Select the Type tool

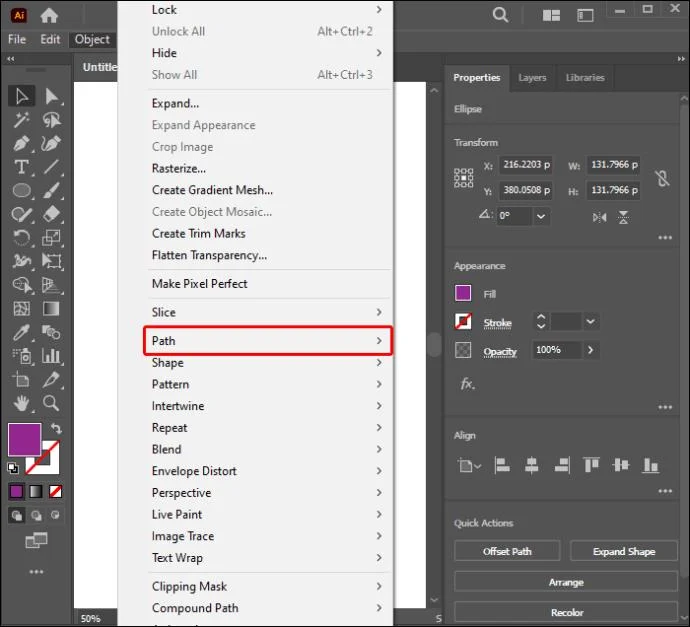point(22,167)
